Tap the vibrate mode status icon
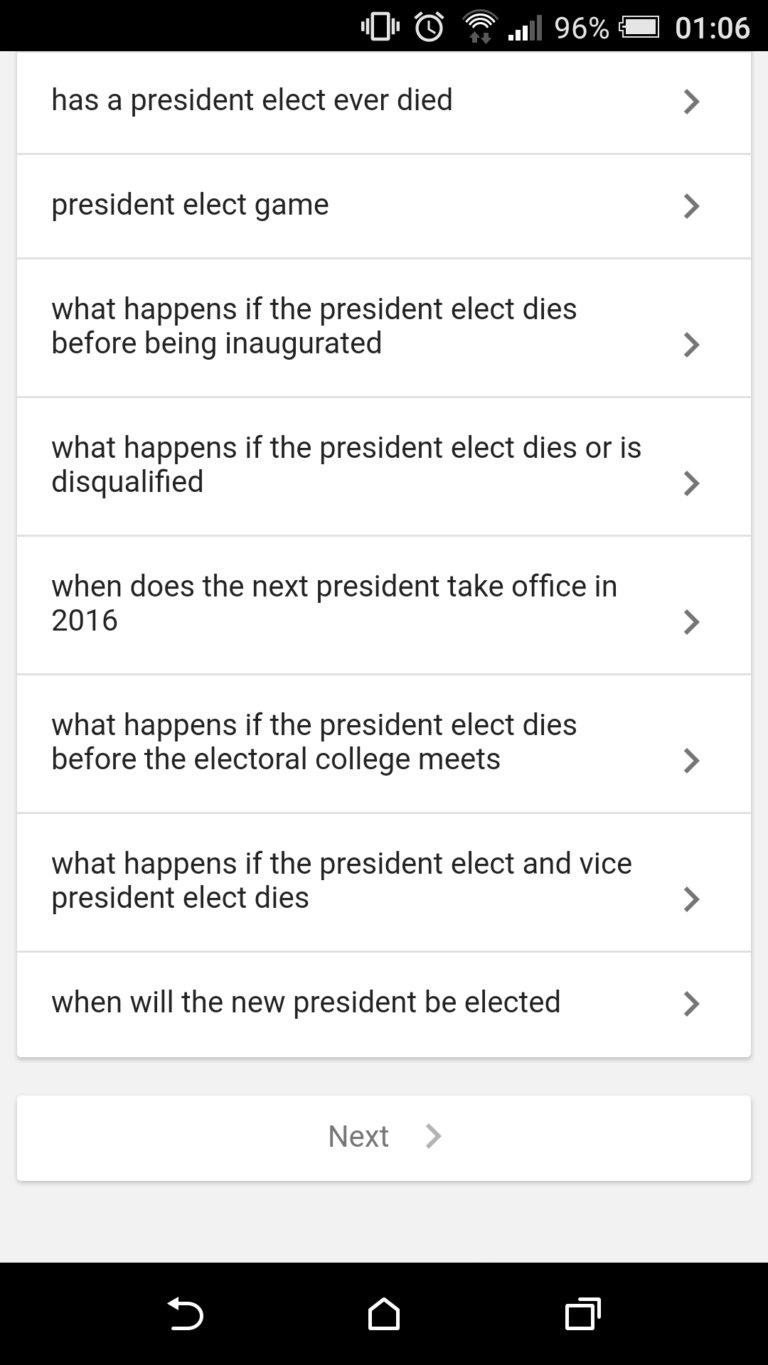 click(380, 27)
